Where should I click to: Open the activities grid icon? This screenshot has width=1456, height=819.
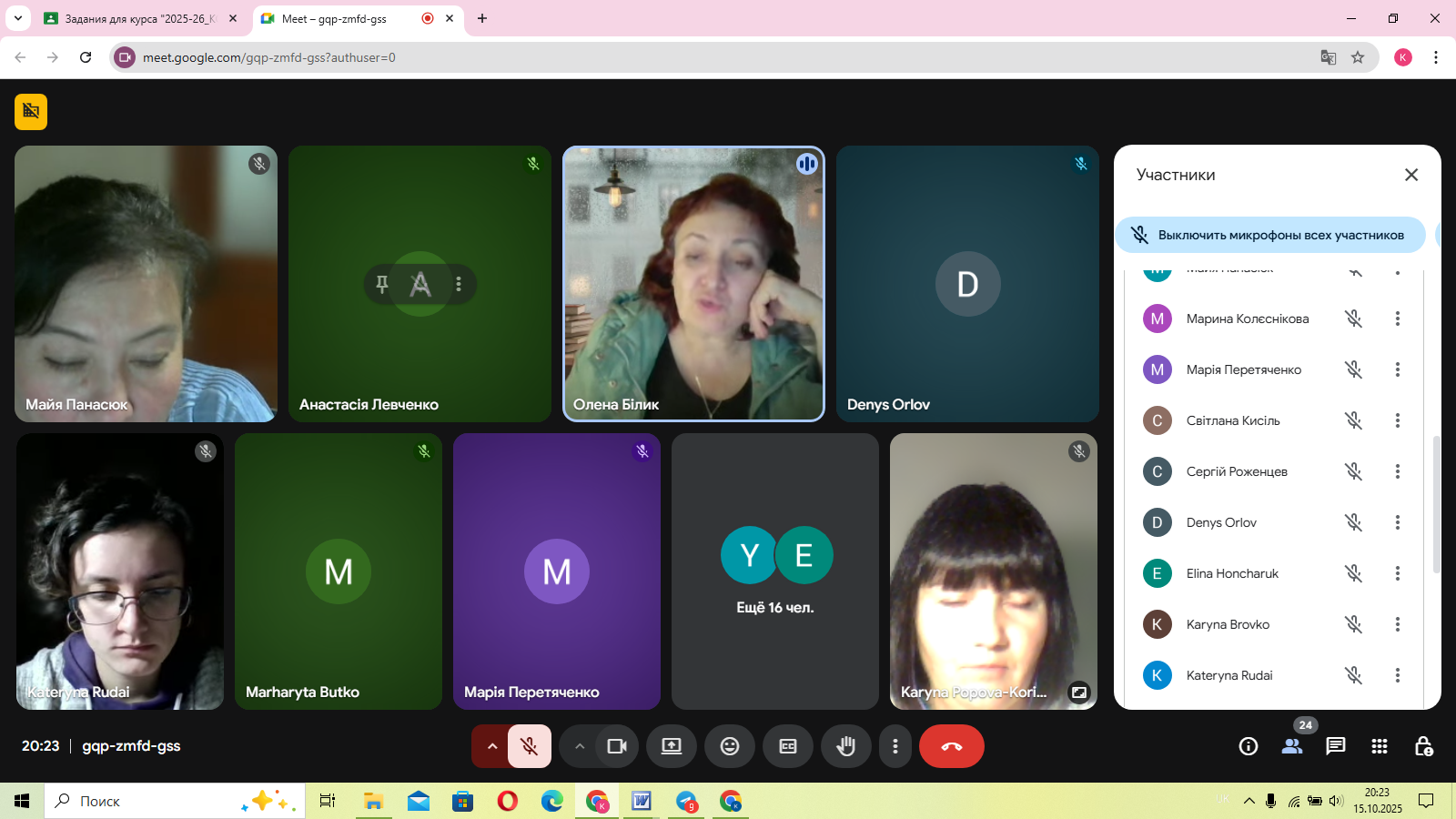pyautogui.click(x=1379, y=746)
